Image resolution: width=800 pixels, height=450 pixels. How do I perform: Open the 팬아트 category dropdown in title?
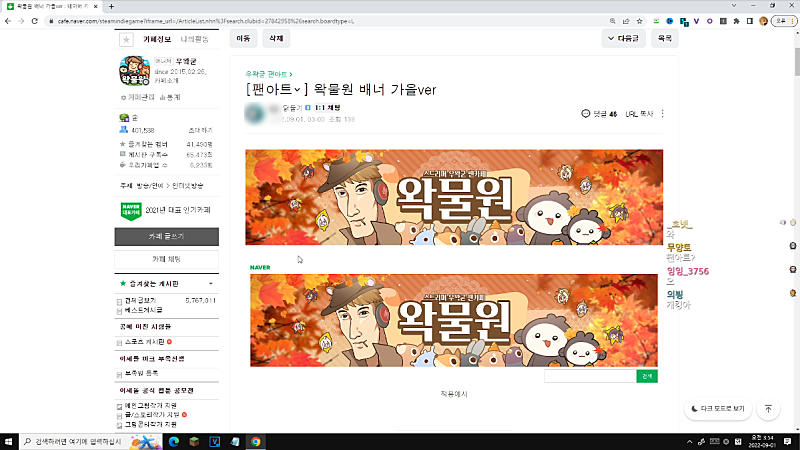[x=278, y=90]
